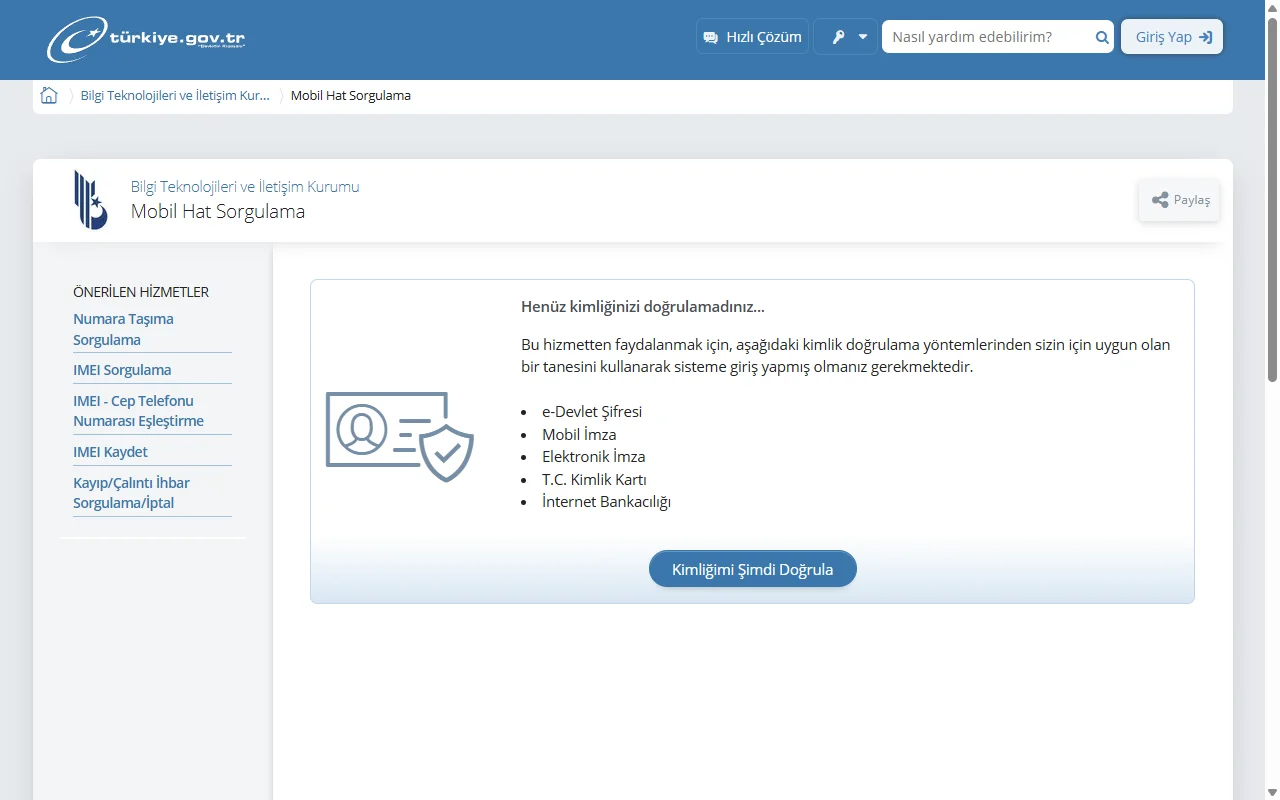Open the Bilgi Teknolojileri ve İletişim Kur... breadcrumb

(175, 95)
